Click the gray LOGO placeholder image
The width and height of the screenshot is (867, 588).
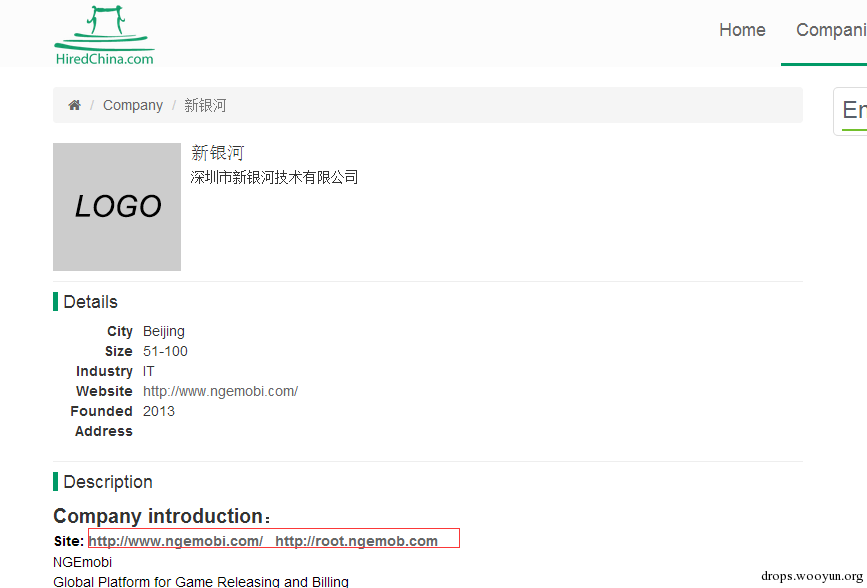tap(117, 207)
